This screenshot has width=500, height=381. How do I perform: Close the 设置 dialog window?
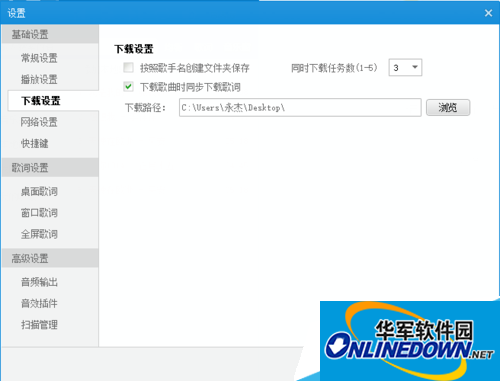click(x=488, y=13)
